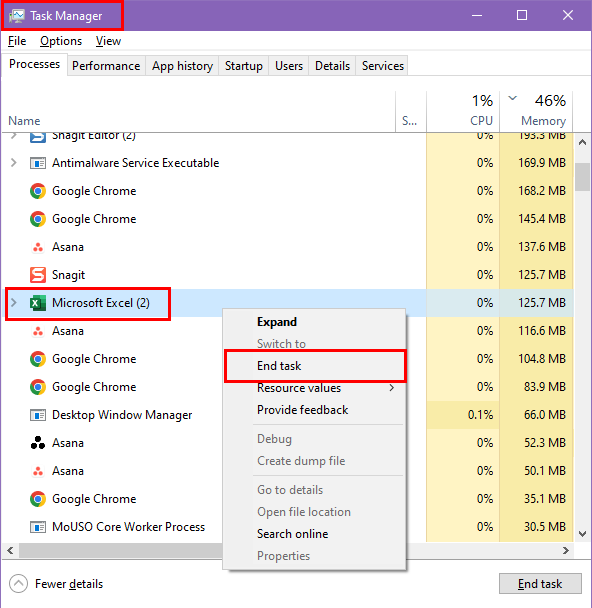This screenshot has height=608, width=592.
Task: Click the End task button at the bottom right
Action: pyautogui.click(x=540, y=584)
